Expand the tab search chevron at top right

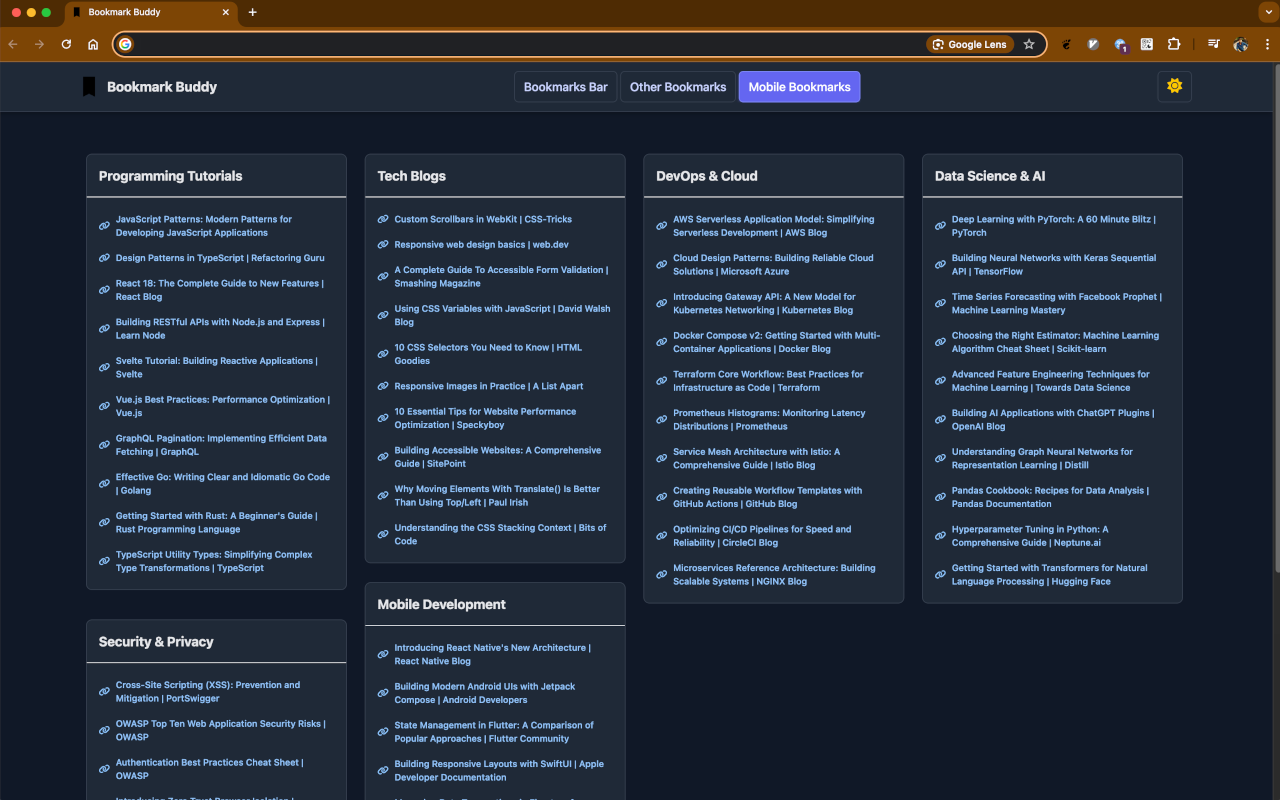[1267, 12]
